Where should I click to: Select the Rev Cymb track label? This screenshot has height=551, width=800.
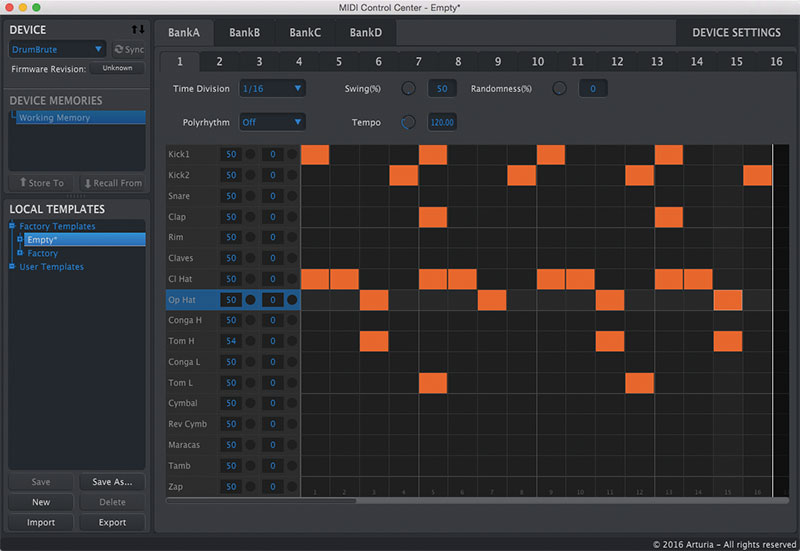pos(187,424)
